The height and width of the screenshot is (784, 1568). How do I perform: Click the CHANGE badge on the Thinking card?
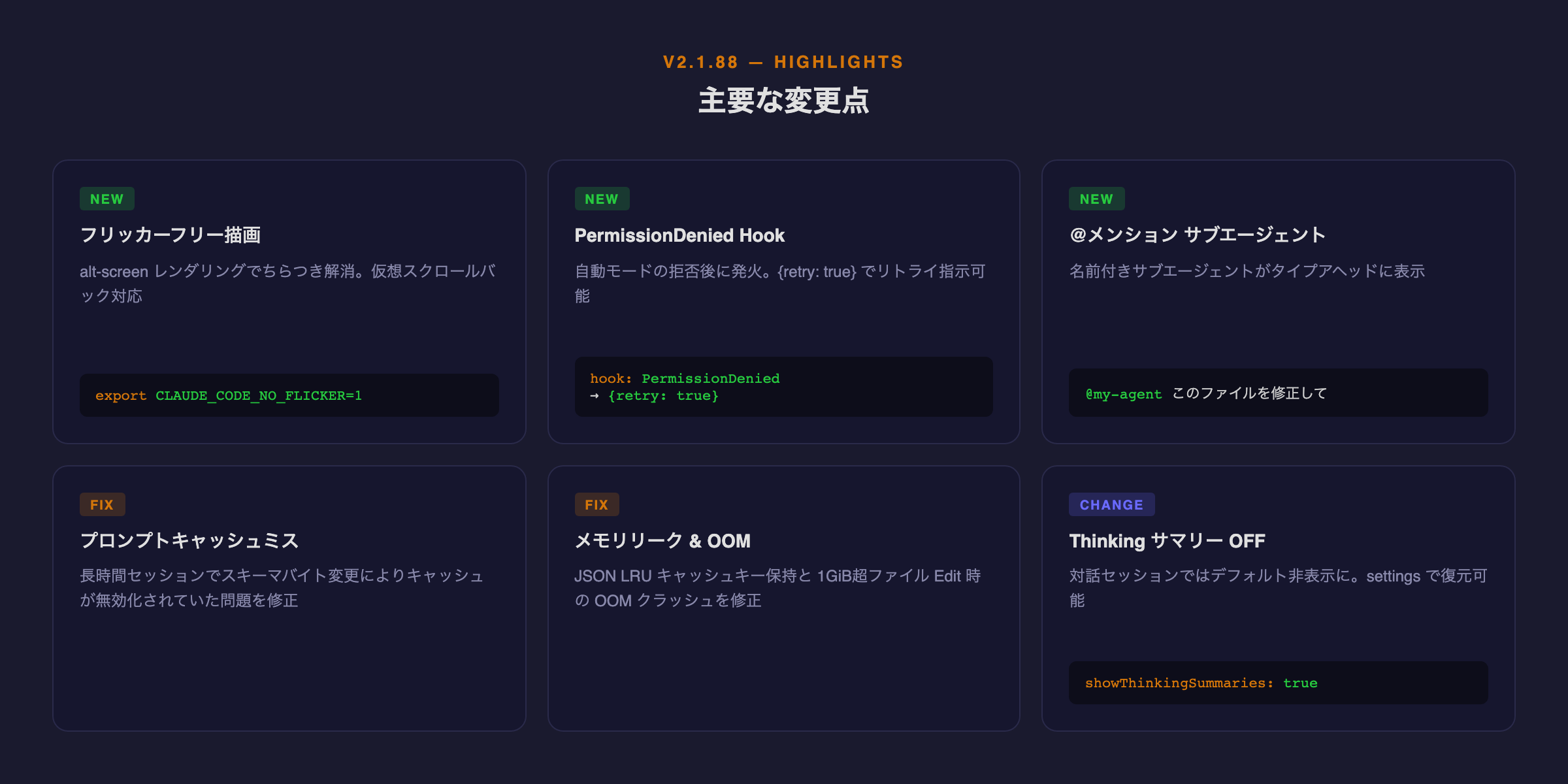pos(1111,505)
